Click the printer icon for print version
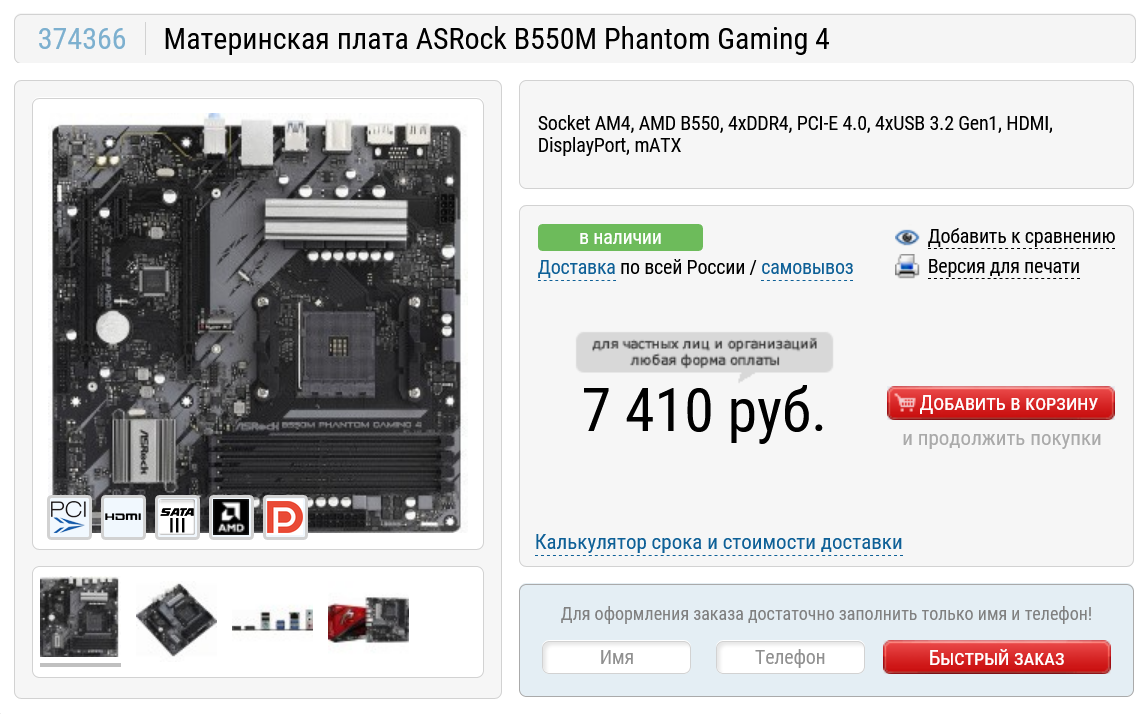Viewport: 1147px width, 714px height. [x=906, y=266]
